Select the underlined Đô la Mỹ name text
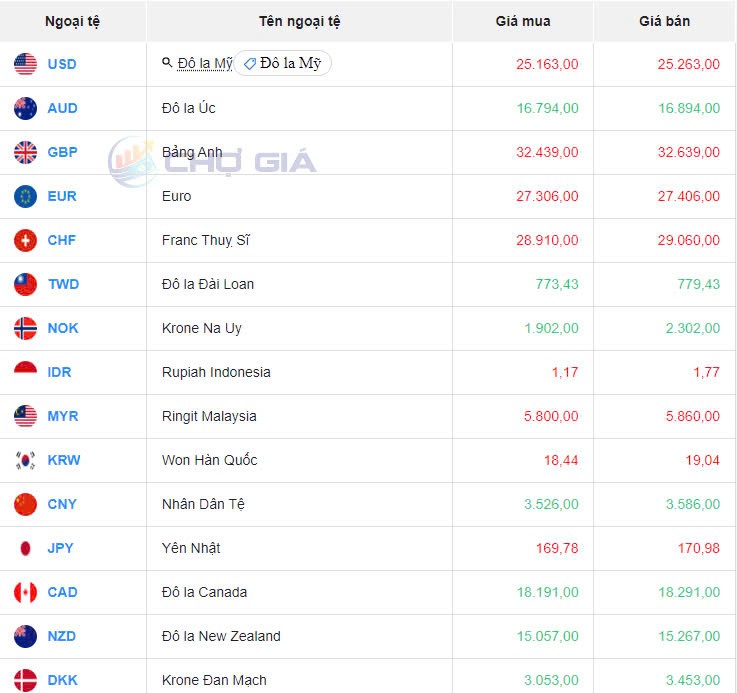This screenshot has width=737, height=693. (205, 63)
